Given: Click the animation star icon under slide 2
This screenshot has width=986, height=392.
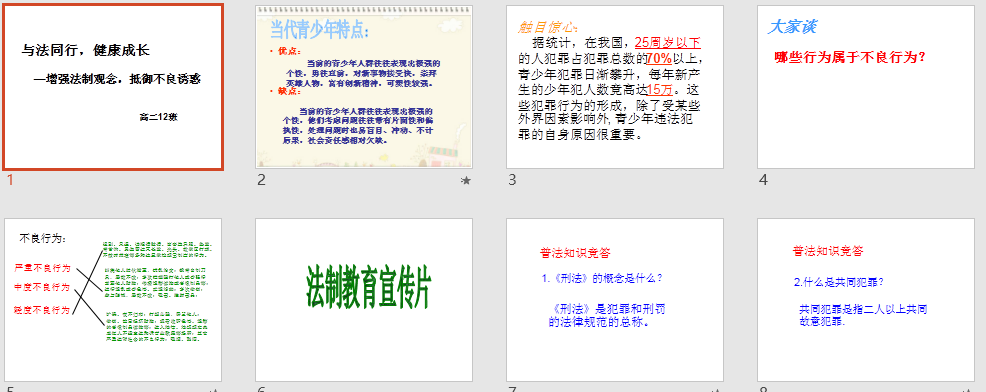Looking at the screenshot, I should (465, 181).
